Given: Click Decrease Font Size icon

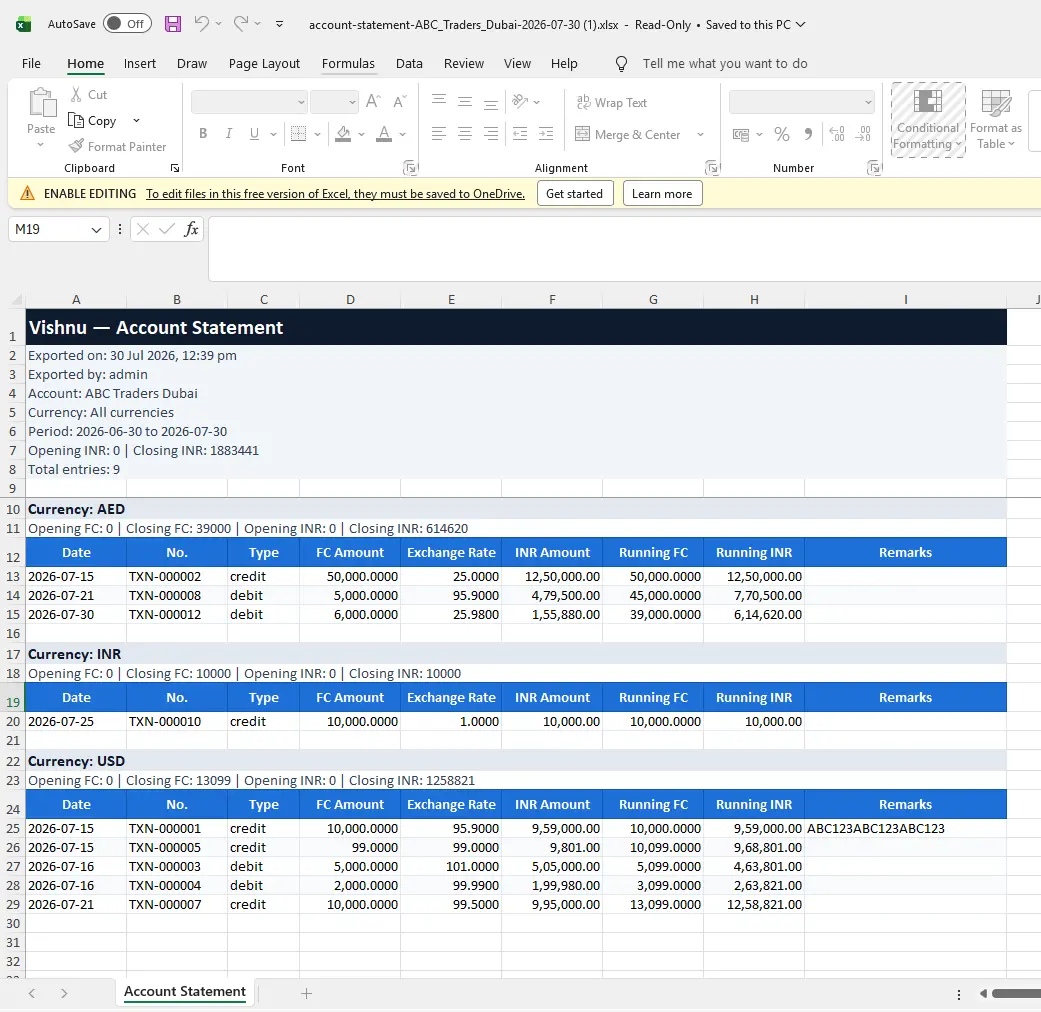Looking at the screenshot, I should click(399, 102).
